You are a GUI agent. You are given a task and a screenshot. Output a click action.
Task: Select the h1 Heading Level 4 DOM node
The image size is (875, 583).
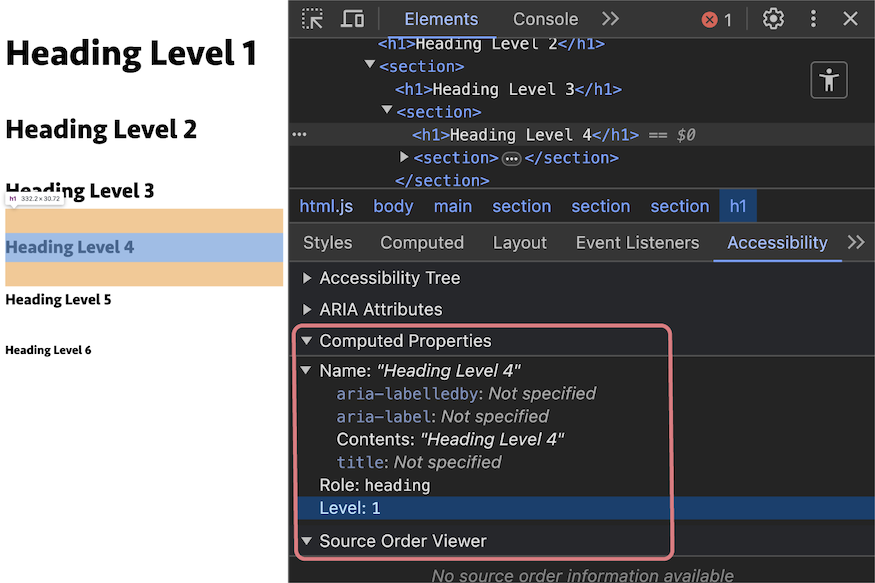point(525,135)
